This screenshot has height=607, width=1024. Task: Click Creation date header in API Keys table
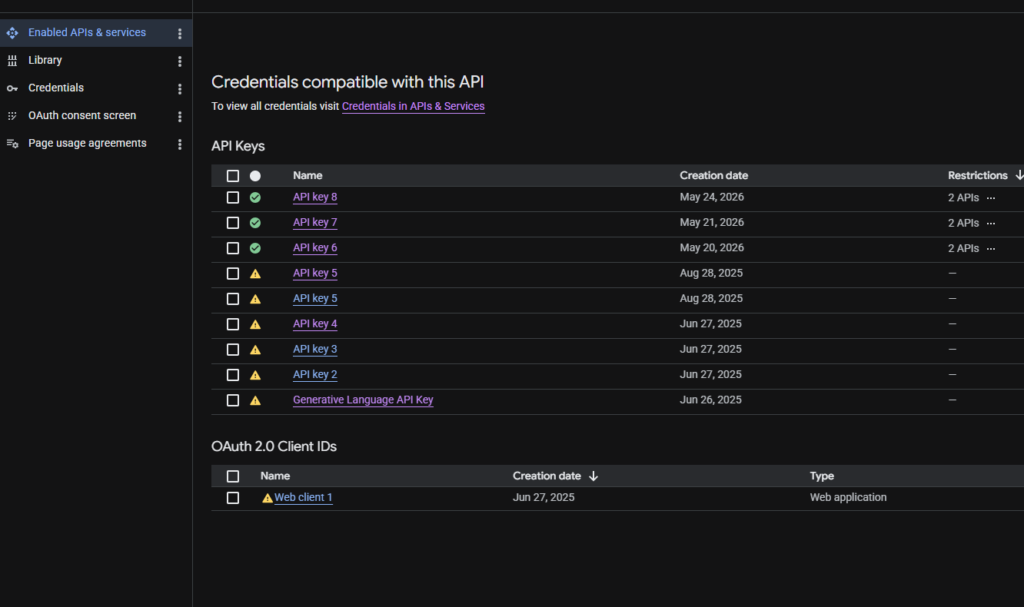714,175
